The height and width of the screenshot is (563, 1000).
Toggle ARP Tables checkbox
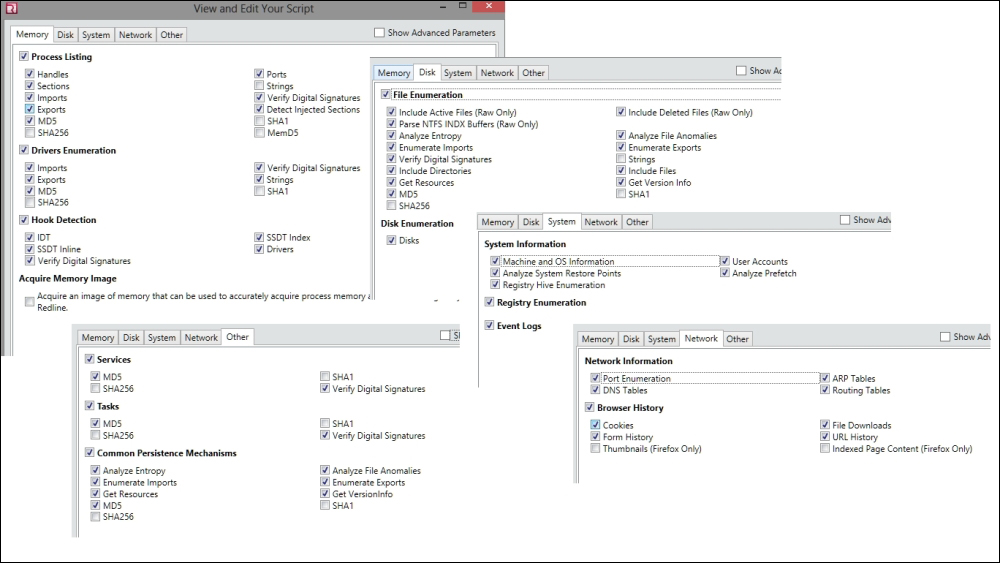[x=825, y=378]
